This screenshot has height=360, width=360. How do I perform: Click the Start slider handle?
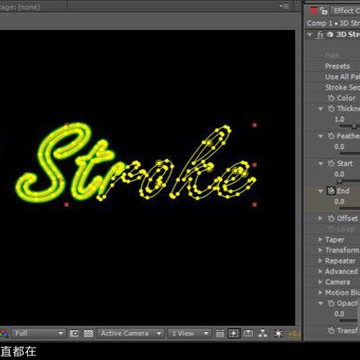tap(340, 181)
